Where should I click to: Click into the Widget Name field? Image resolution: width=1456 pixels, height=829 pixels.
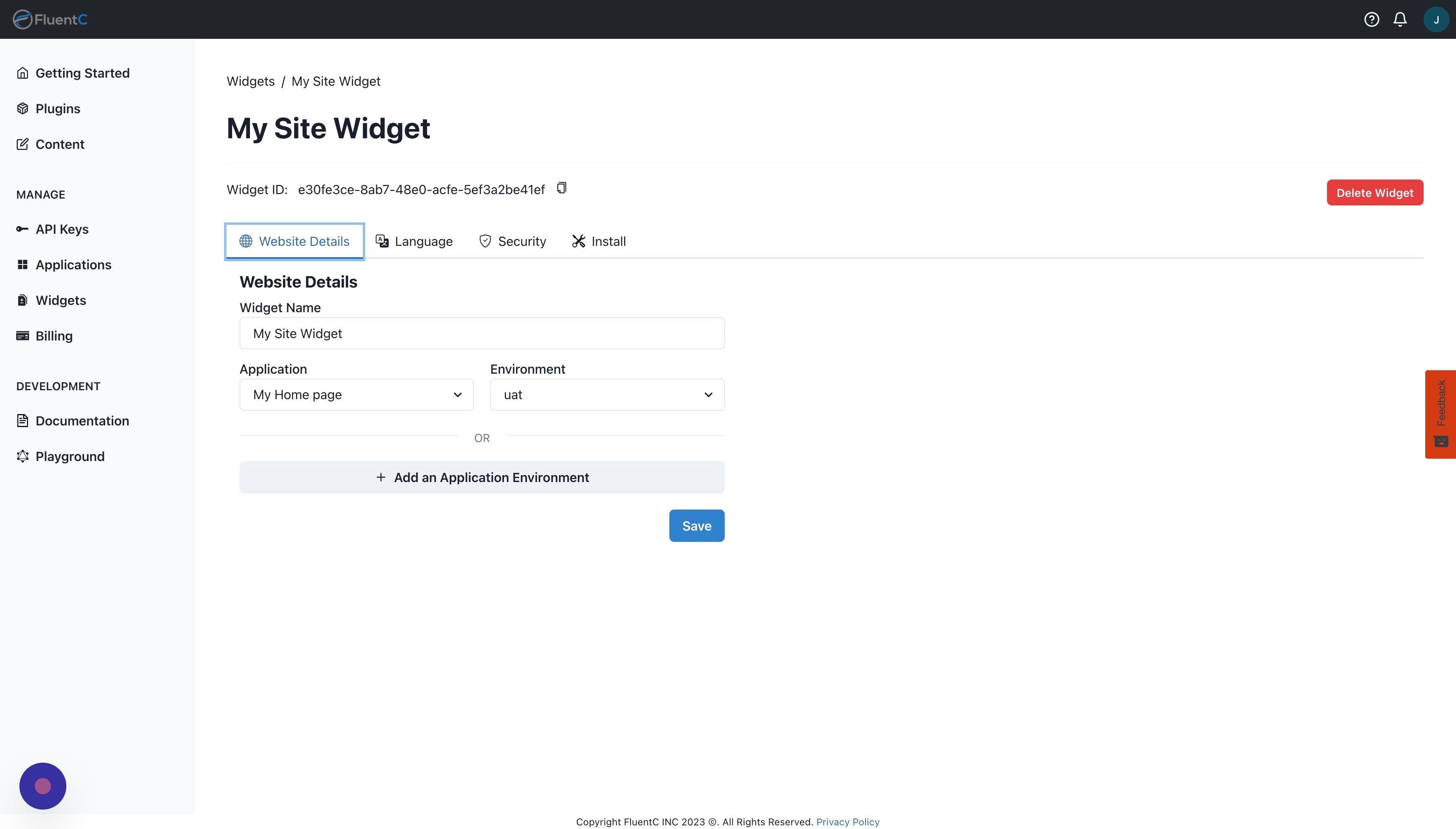[x=482, y=333]
